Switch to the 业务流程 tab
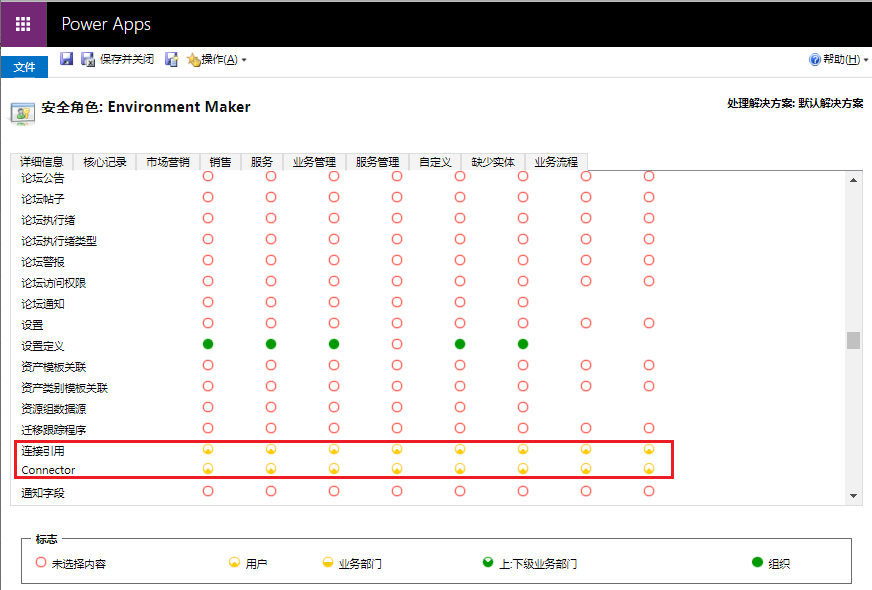The image size is (872, 590). 556,162
